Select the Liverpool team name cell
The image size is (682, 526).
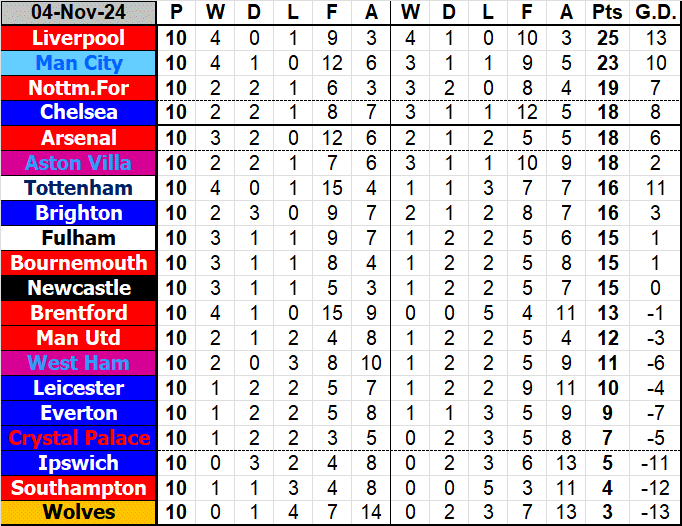(x=79, y=38)
